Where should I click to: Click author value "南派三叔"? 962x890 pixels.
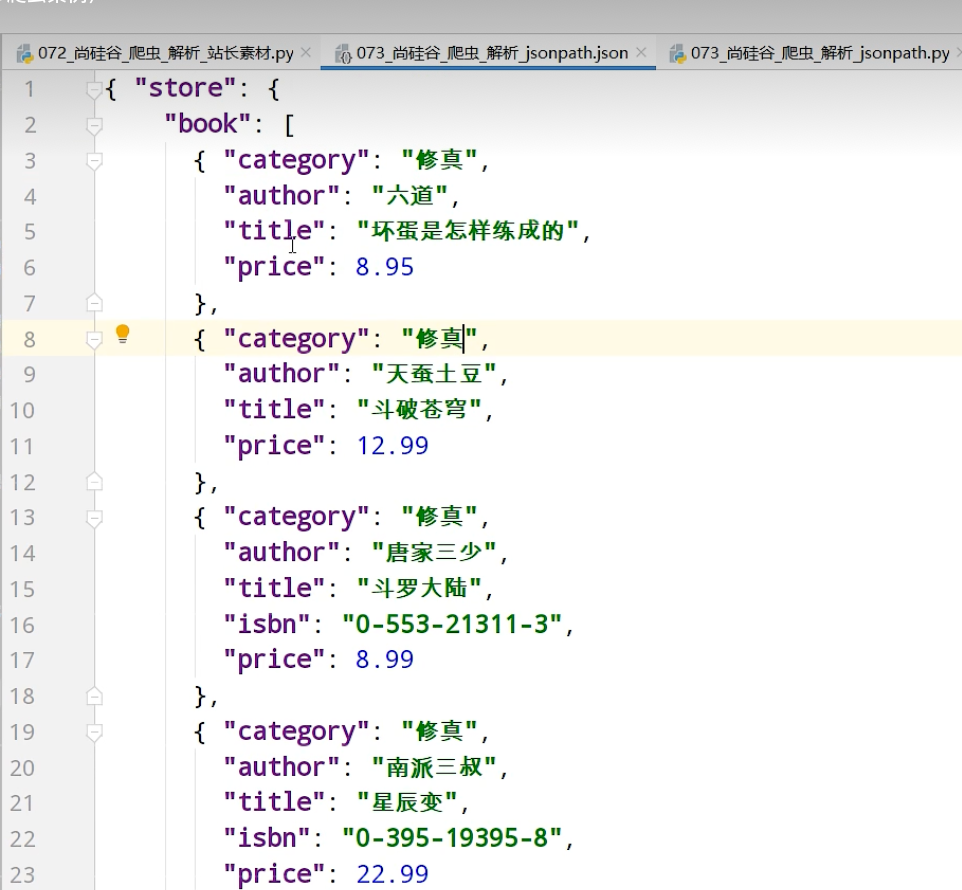click(x=434, y=767)
